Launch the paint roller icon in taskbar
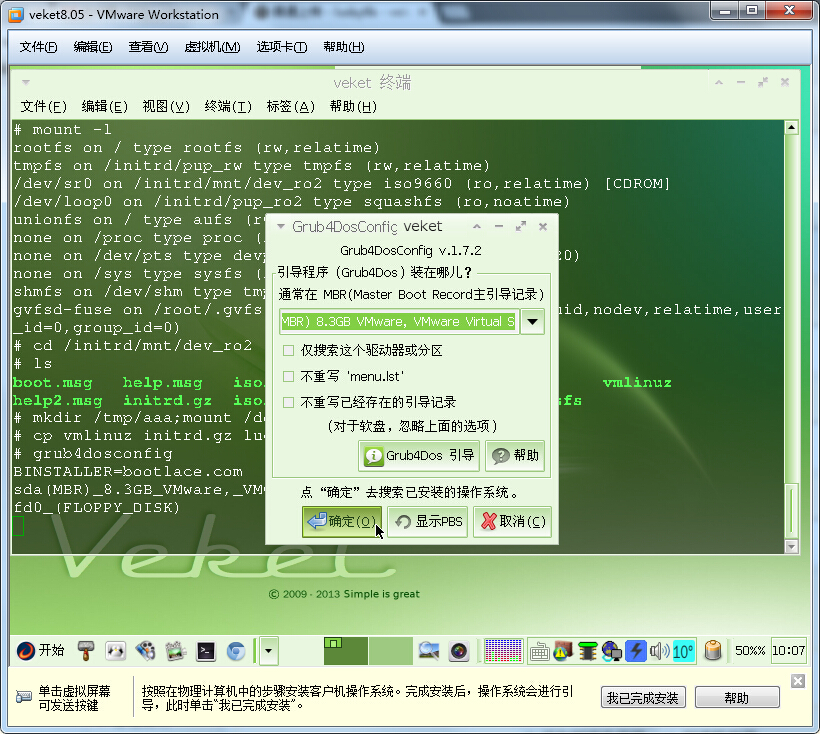 (x=86, y=651)
